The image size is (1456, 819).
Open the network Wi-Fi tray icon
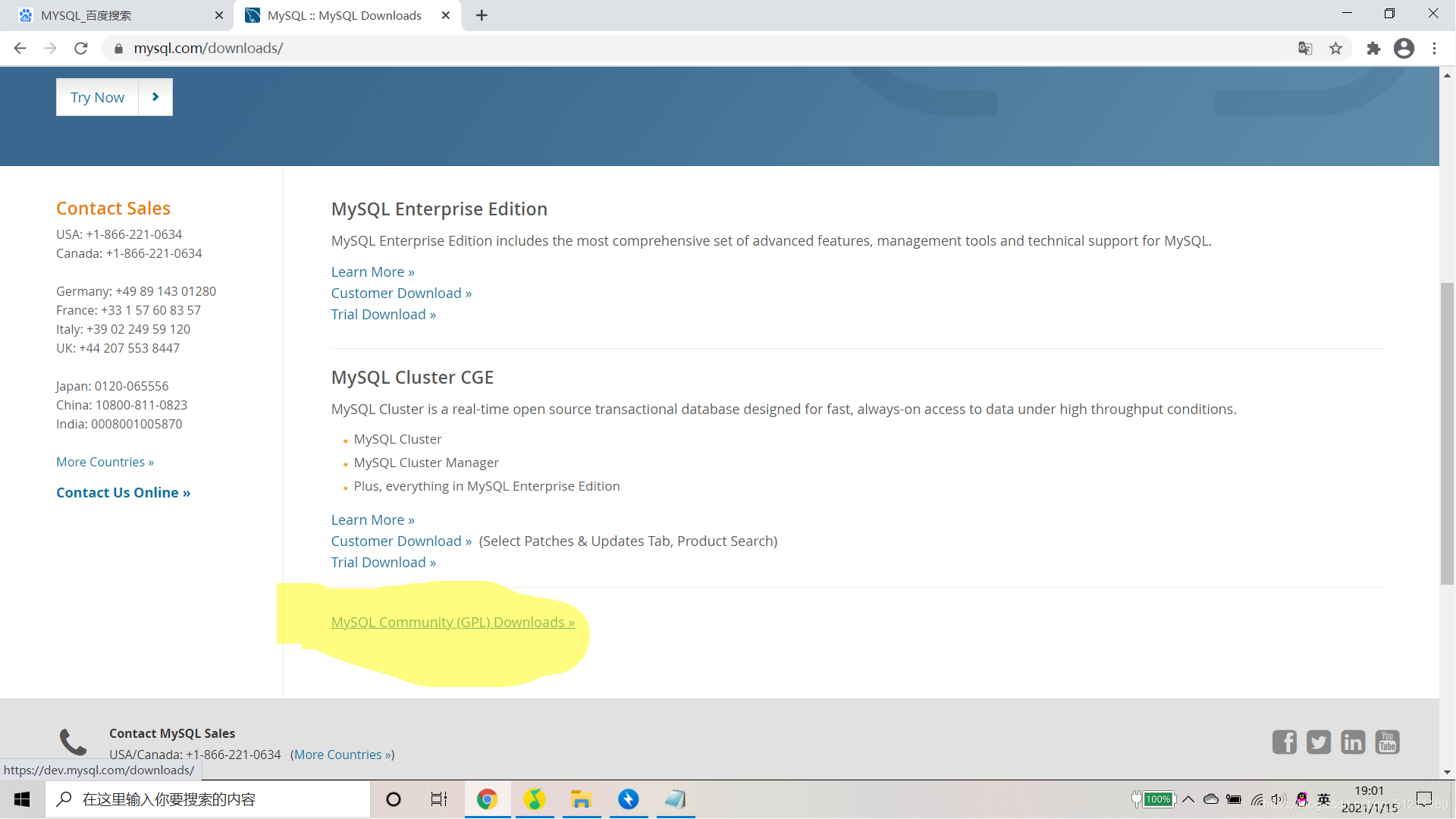click(1257, 799)
